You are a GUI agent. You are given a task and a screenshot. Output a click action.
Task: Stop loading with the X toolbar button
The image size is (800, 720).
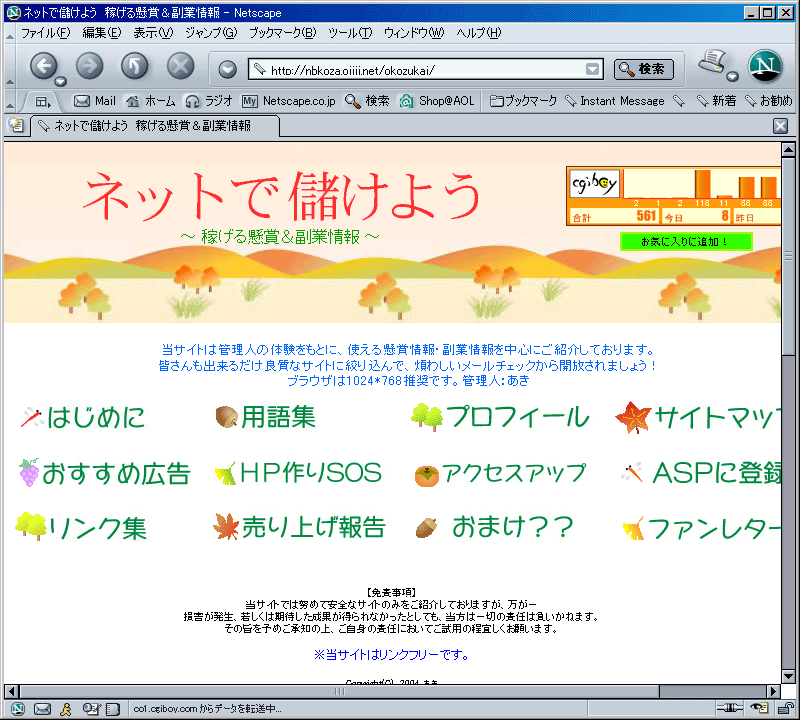[181, 66]
